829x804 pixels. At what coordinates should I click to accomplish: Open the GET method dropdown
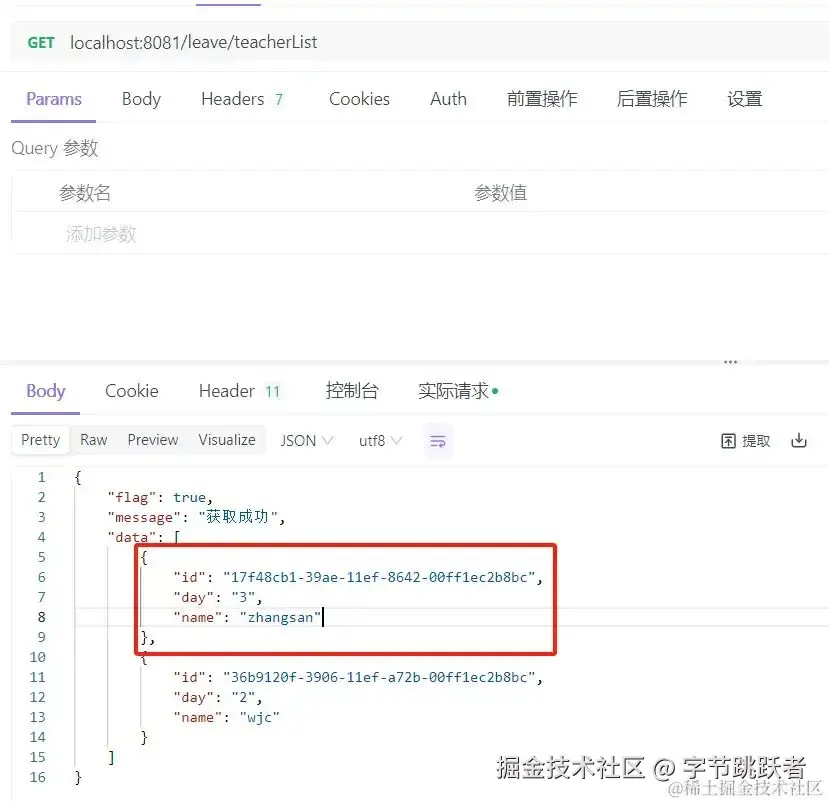coord(40,42)
